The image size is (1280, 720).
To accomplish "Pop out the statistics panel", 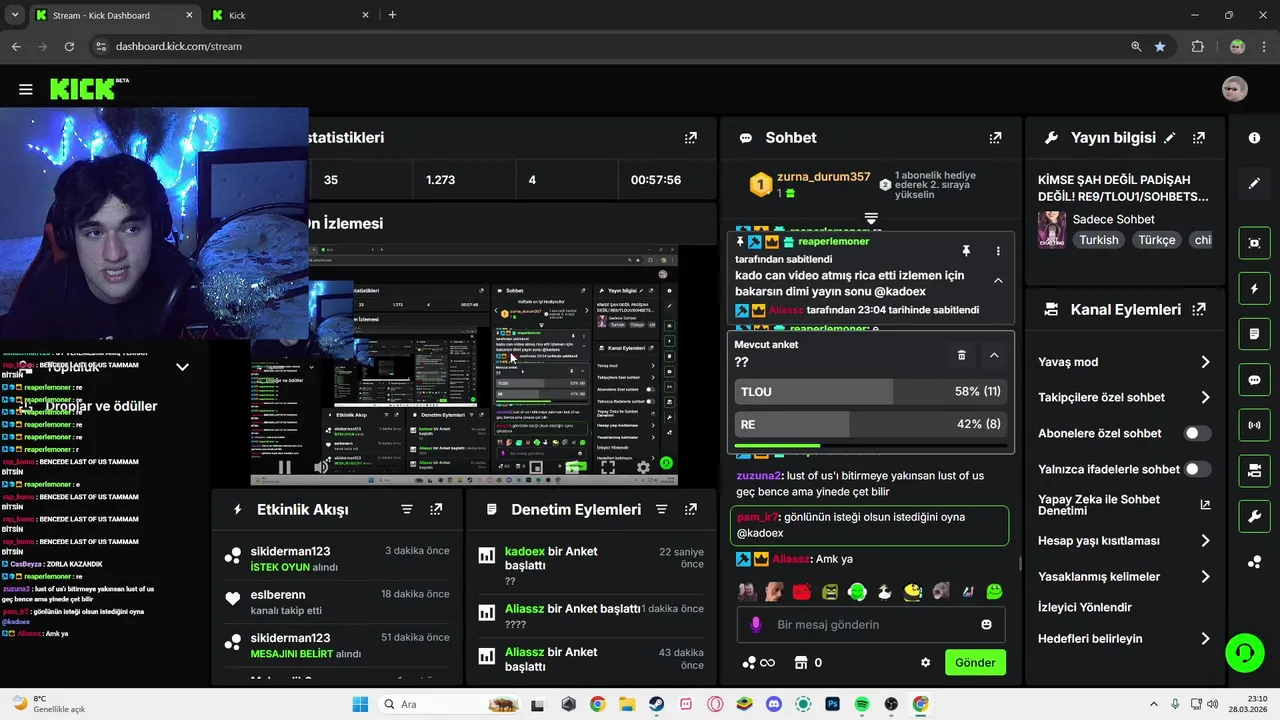I will coord(691,138).
